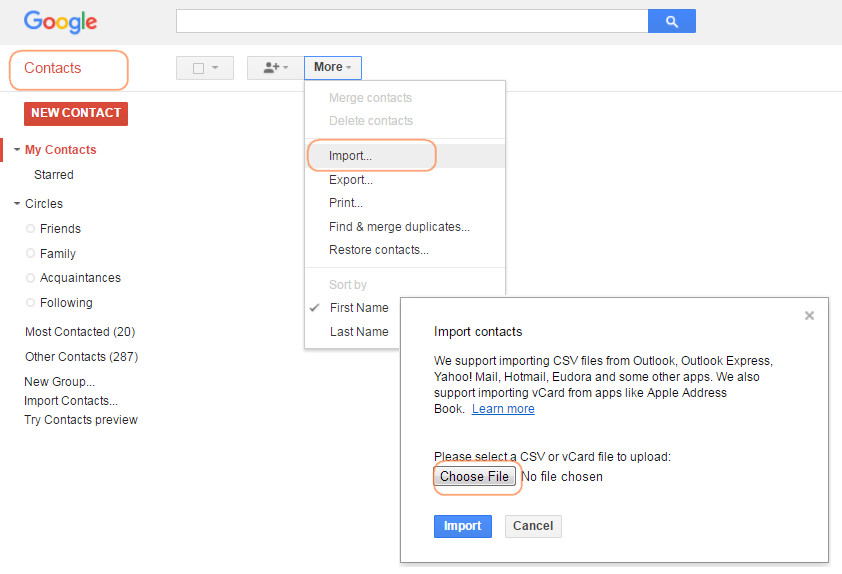Screen dimensions: 842x574
Task: Click the NEW CONTACT button
Action: point(76,113)
